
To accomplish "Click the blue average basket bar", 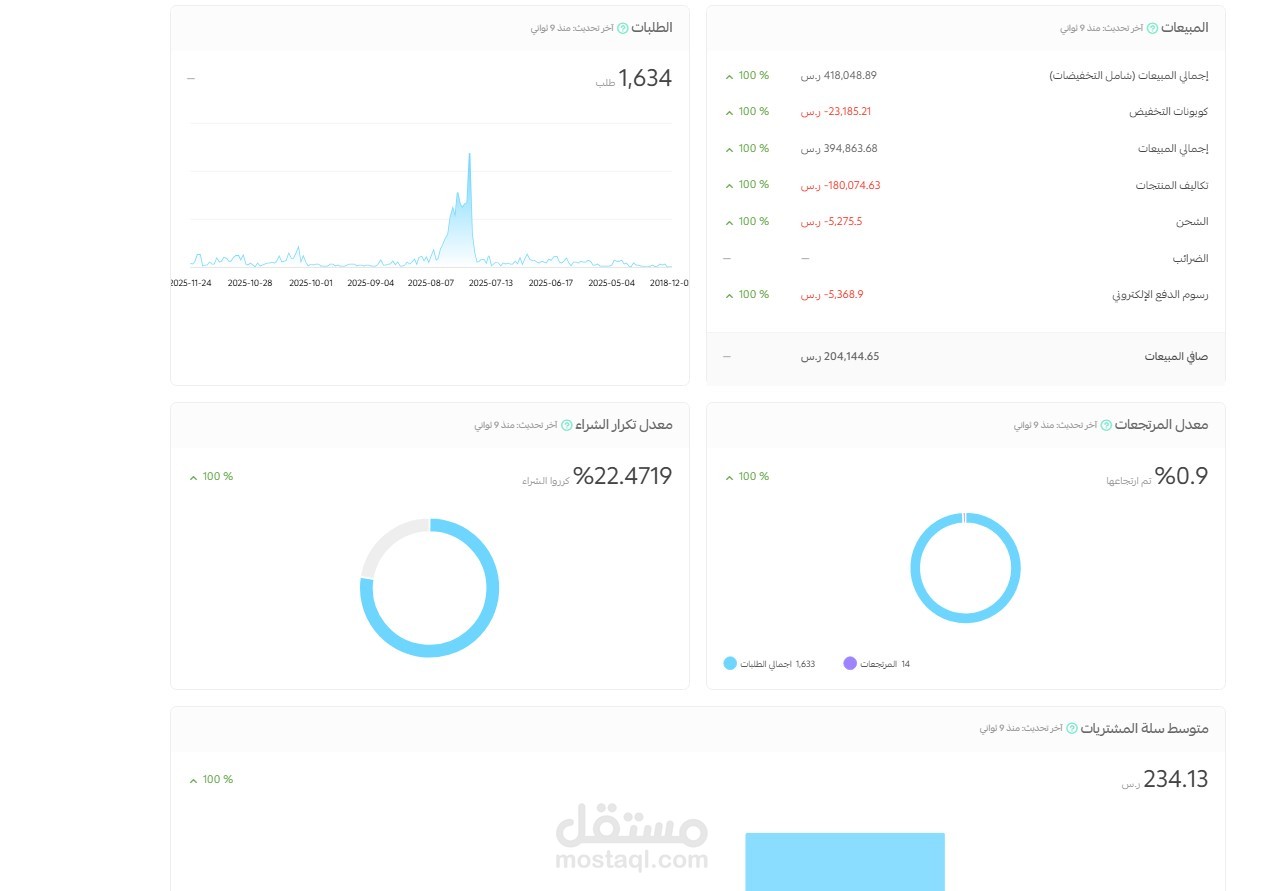I will pos(845,861).
